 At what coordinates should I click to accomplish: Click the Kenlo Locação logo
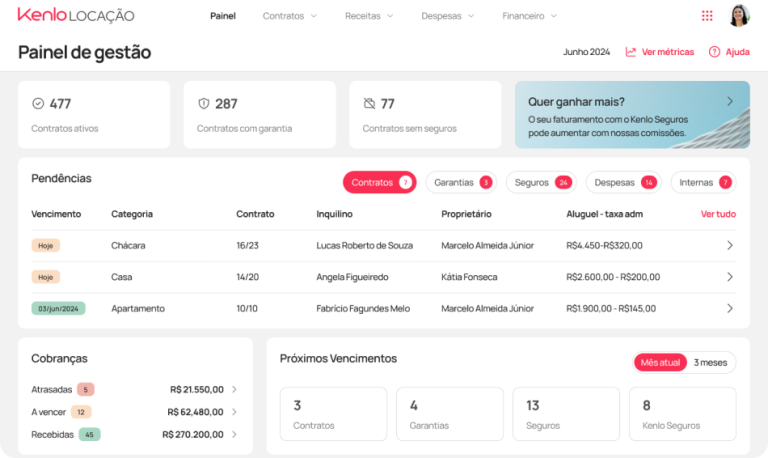76,16
